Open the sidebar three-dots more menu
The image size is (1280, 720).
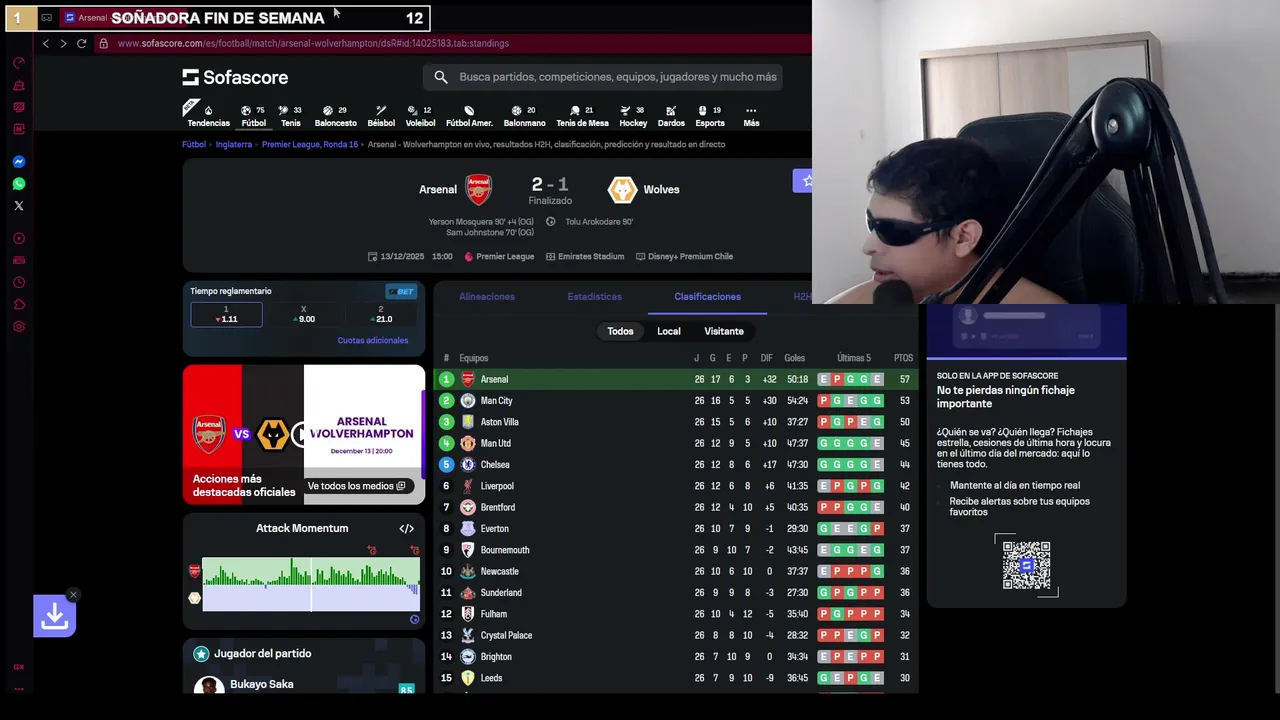coord(18,689)
